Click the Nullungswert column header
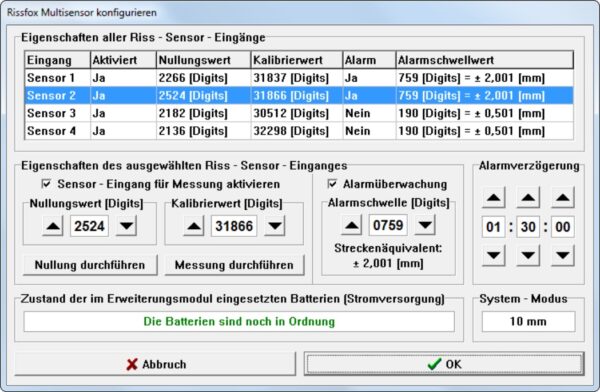The width and height of the screenshot is (600, 392). coord(204,60)
